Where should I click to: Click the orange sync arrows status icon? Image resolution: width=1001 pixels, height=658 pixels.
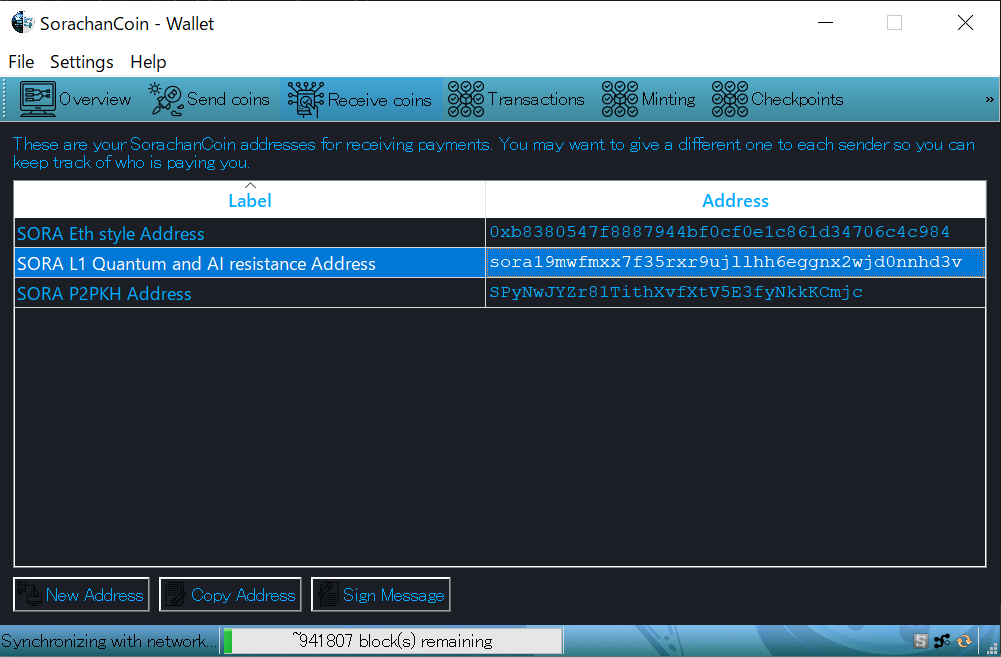pyautogui.click(x=964, y=641)
